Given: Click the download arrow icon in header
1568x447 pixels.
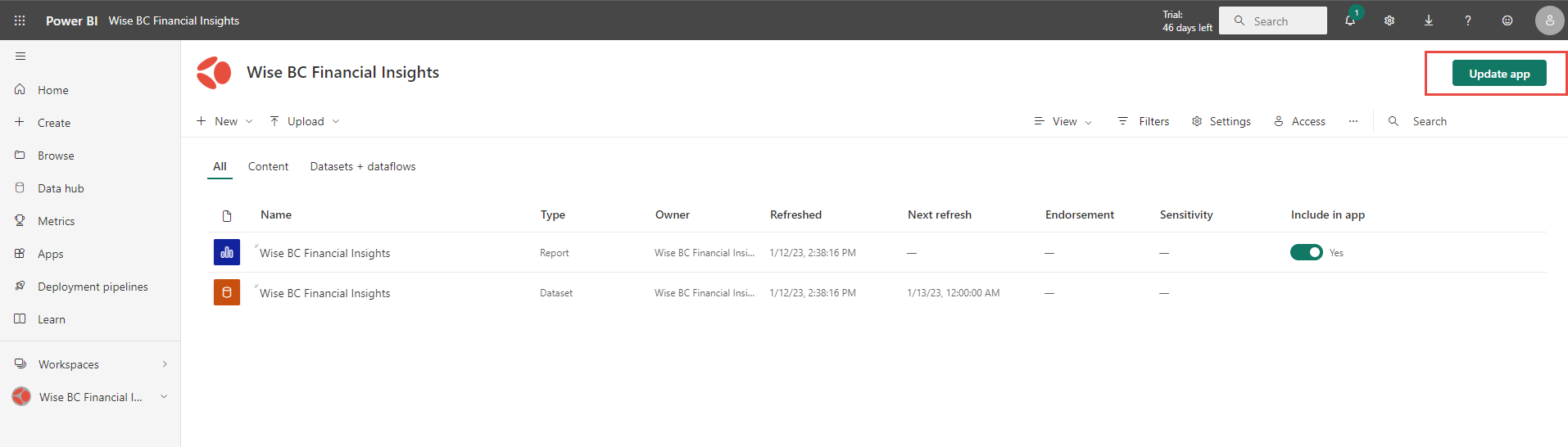Looking at the screenshot, I should tap(1429, 20).
